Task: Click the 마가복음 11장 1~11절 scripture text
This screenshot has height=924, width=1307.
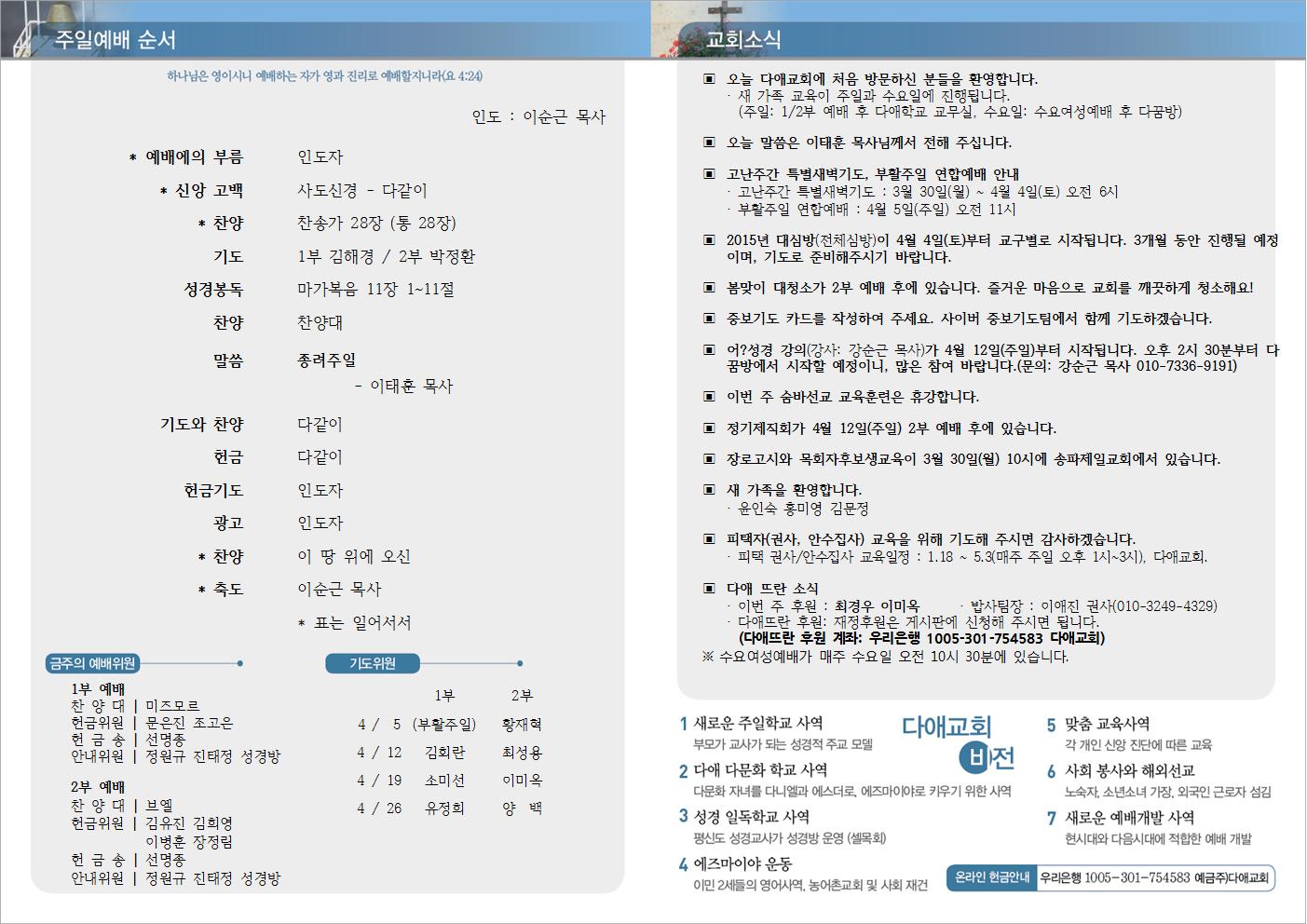Action: pos(375,290)
